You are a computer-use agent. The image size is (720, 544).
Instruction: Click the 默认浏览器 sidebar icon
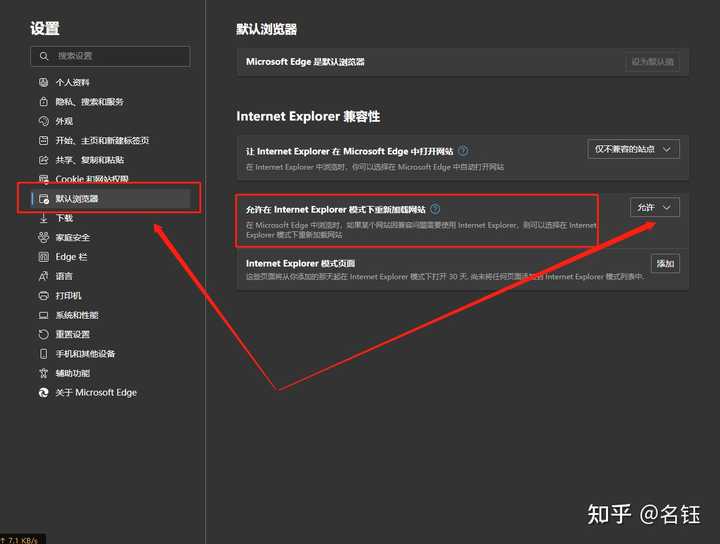44,198
